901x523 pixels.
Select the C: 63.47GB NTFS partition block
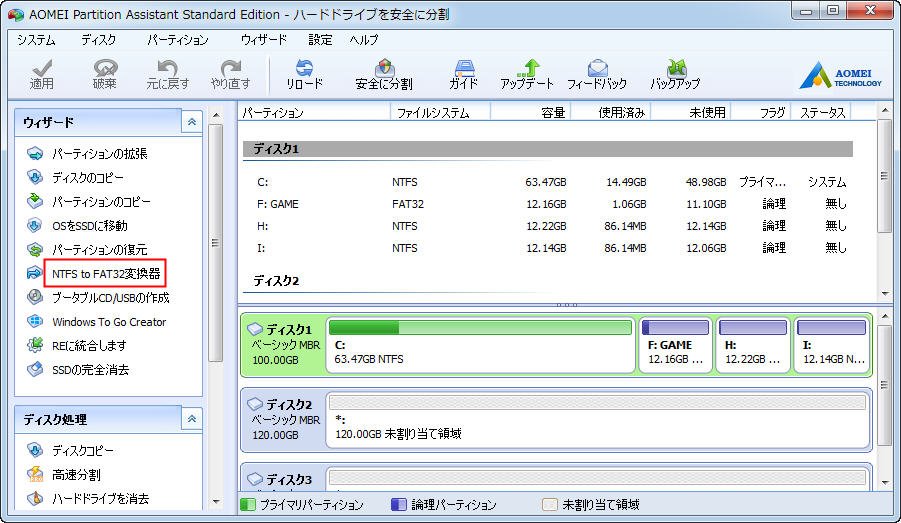481,345
